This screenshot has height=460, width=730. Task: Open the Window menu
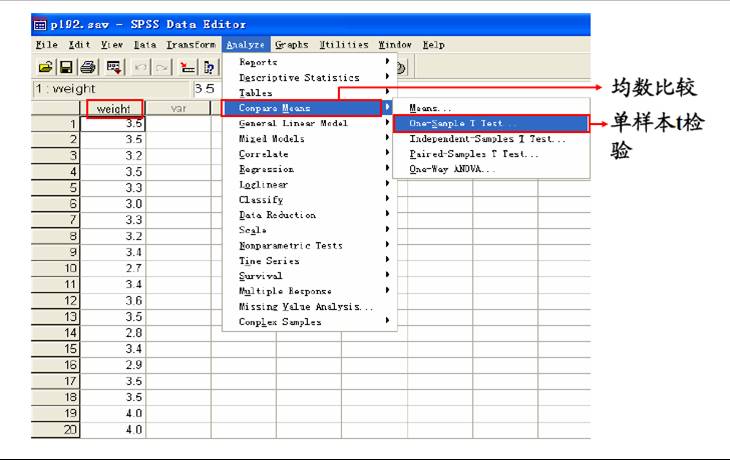coord(395,45)
